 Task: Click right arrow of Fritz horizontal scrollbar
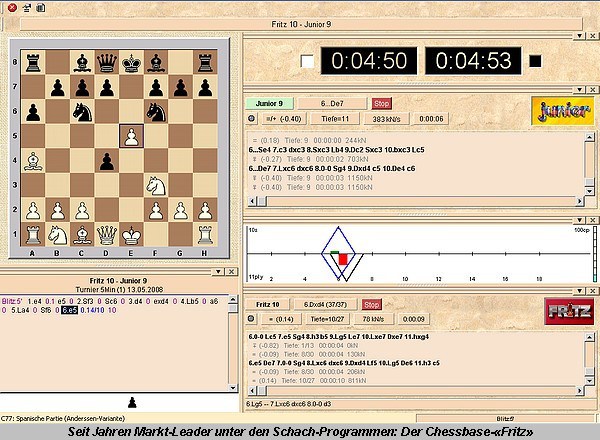pyautogui.click(x=580, y=391)
